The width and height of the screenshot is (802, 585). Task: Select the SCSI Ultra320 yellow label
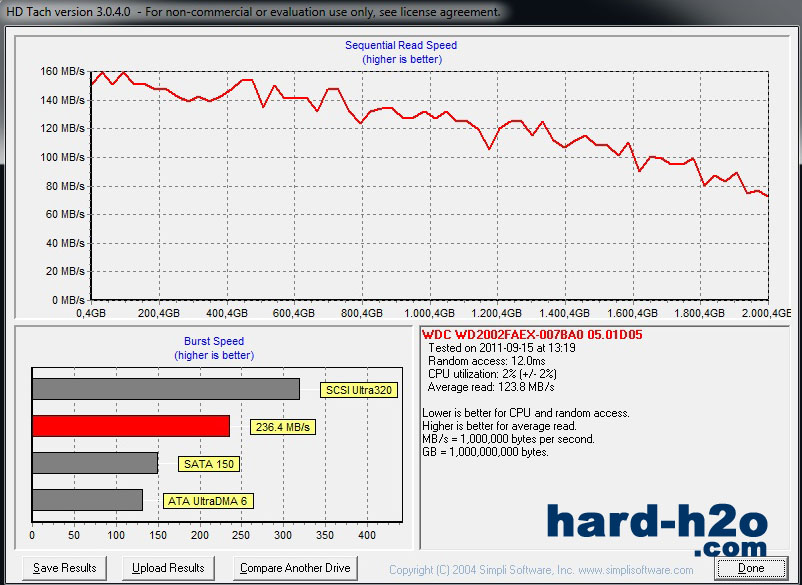point(357,390)
